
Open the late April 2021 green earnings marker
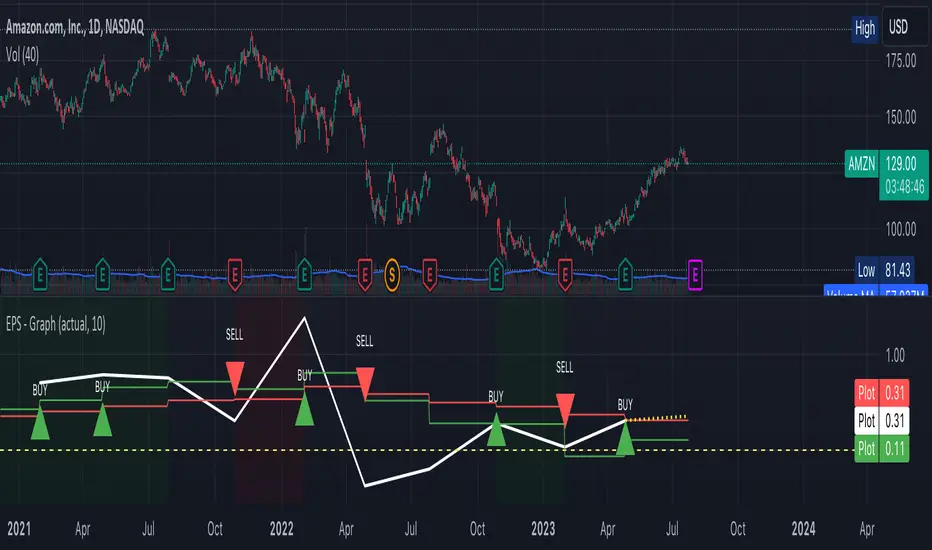click(102, 275)
